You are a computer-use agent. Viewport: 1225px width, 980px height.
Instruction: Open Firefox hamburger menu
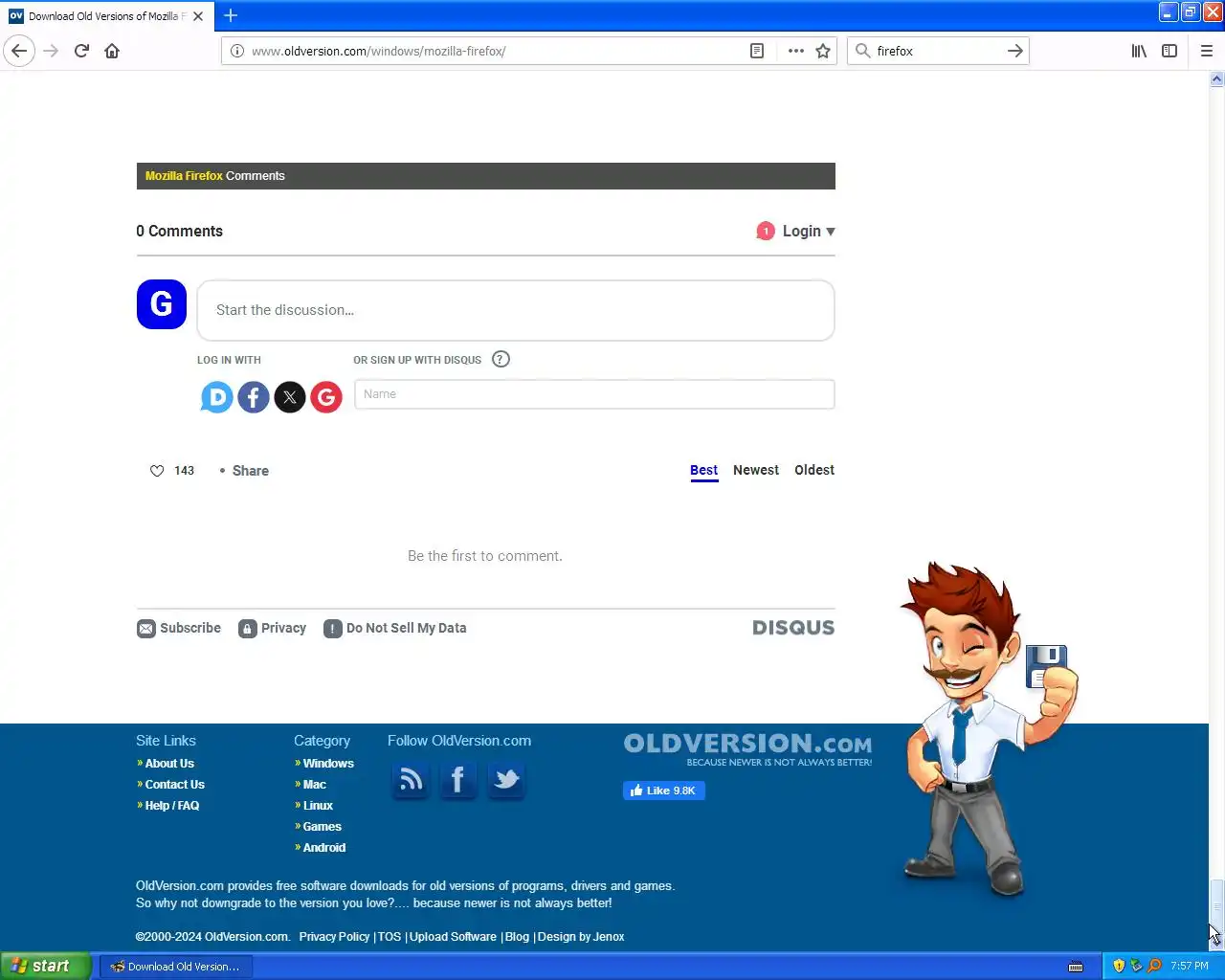[1207, 51]
